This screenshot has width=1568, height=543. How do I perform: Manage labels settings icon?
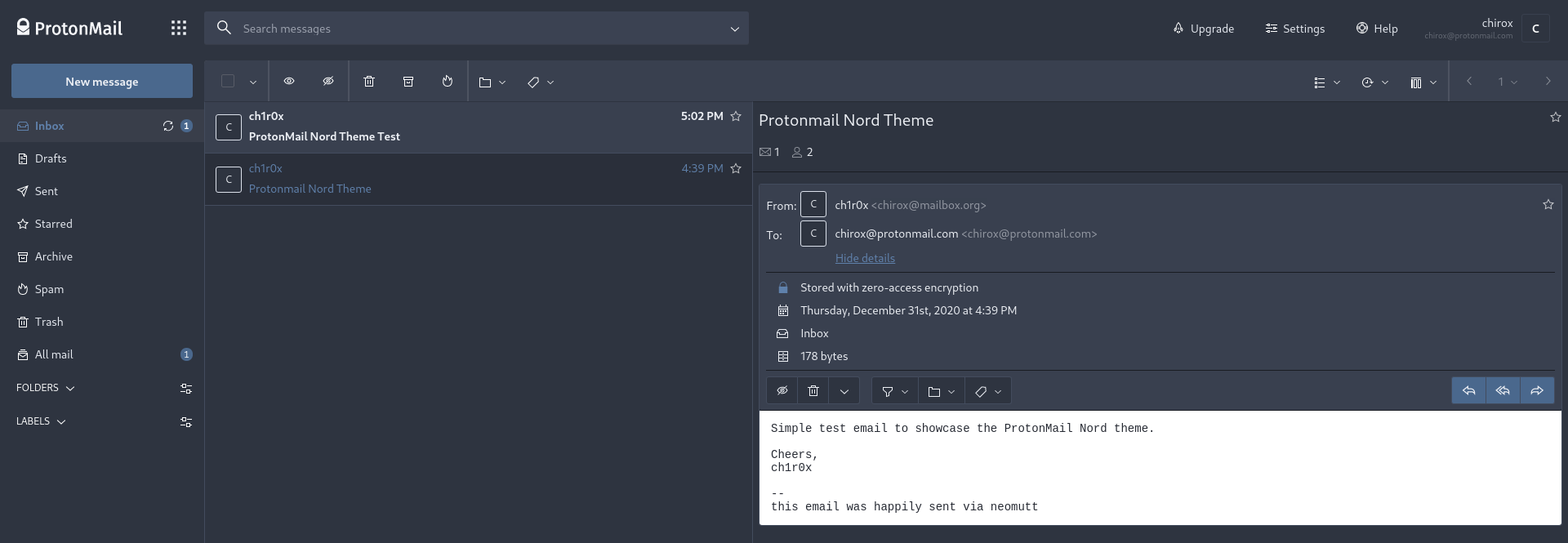tap(186, 422)
